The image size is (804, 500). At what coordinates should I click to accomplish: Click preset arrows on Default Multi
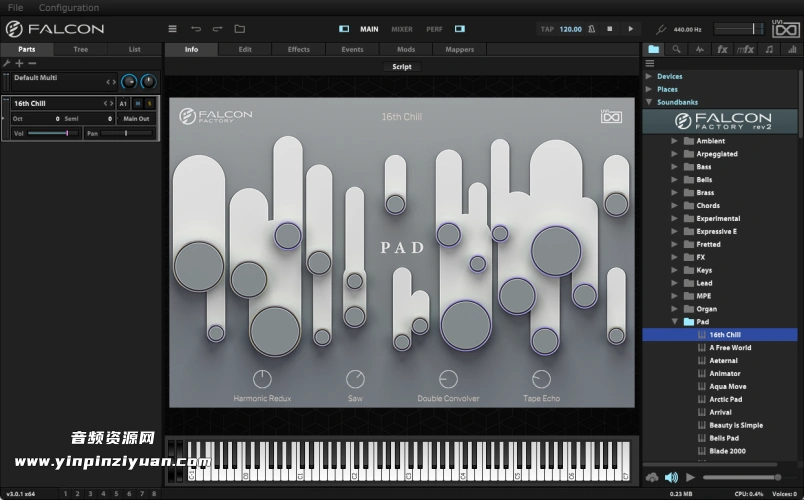pos(111,82)
